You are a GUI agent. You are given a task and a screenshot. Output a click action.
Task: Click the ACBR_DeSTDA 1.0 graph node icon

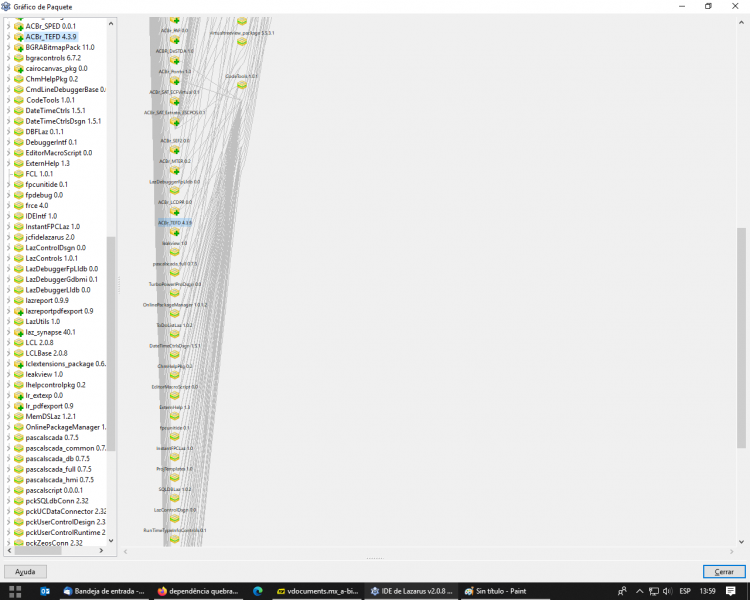(175, 60)
